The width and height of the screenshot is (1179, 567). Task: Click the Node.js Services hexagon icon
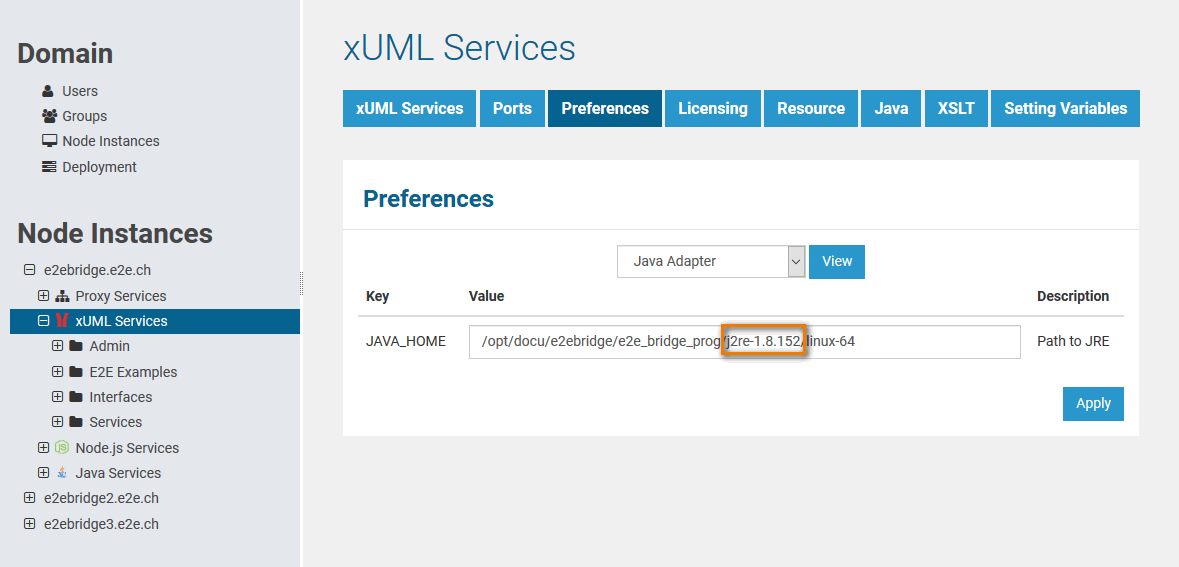[62, 448]
